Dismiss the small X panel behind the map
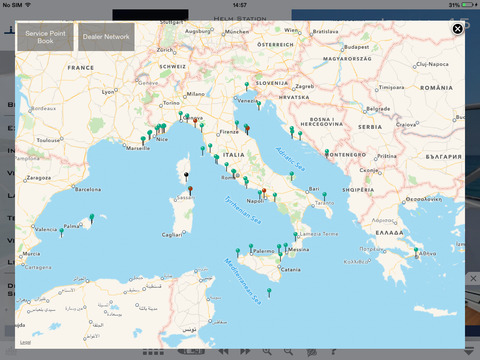Viewport: 480px width, 360px height. coord(473,278)
